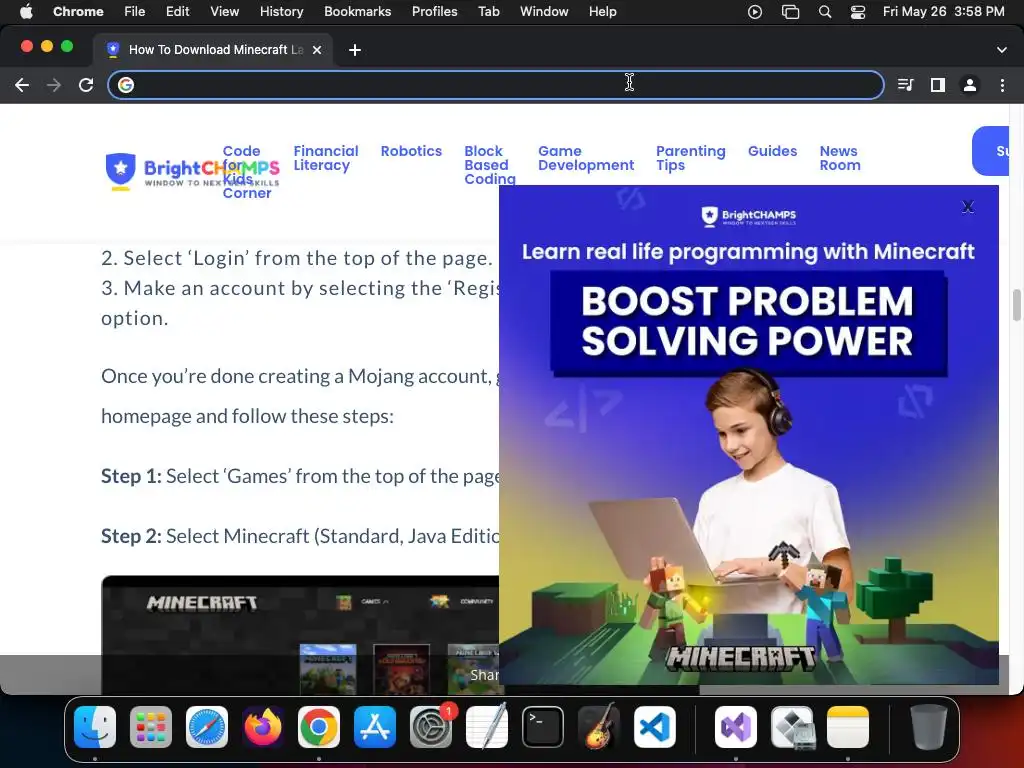
Task: Open News Room nav link
Action: click(840, 158)
